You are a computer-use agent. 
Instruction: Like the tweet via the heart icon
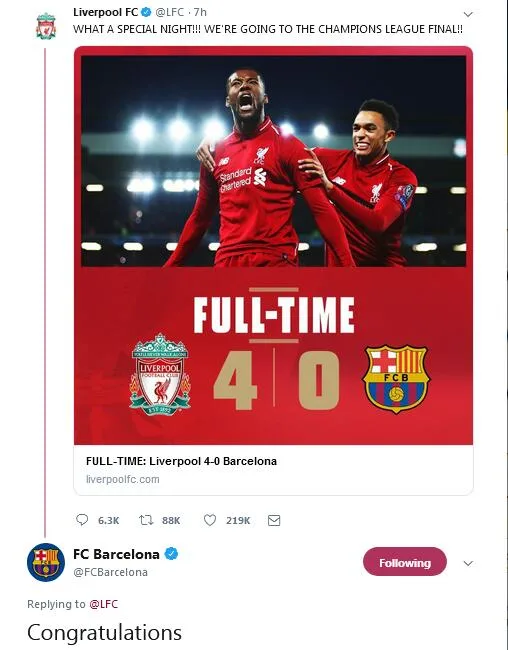[x=210, y=520]
